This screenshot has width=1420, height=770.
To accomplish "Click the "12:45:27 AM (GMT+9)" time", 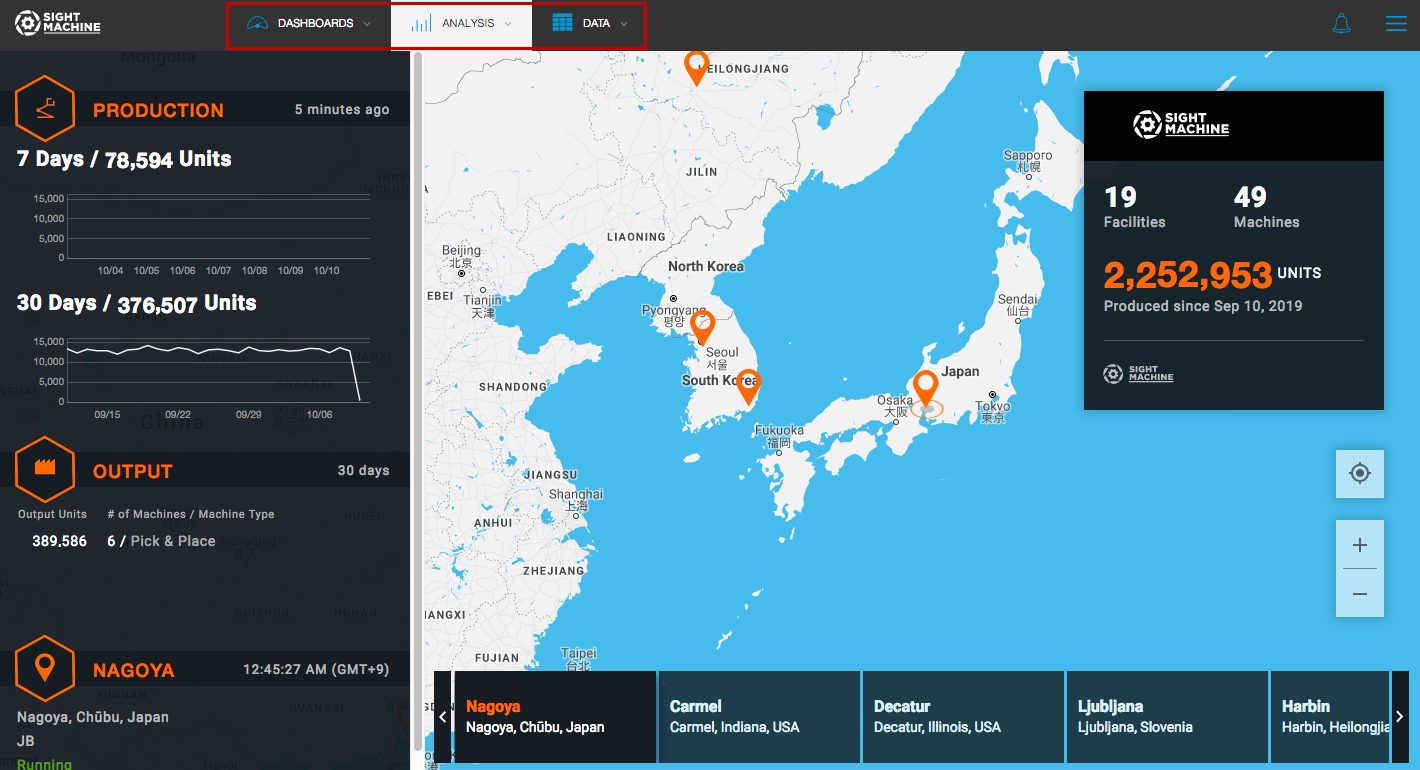I will coord(316,670).
